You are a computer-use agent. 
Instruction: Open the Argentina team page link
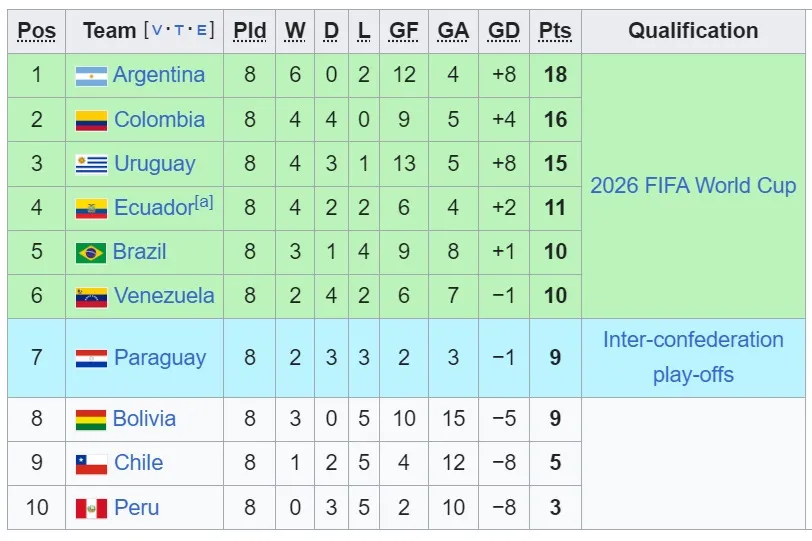[x=159, y=75]
